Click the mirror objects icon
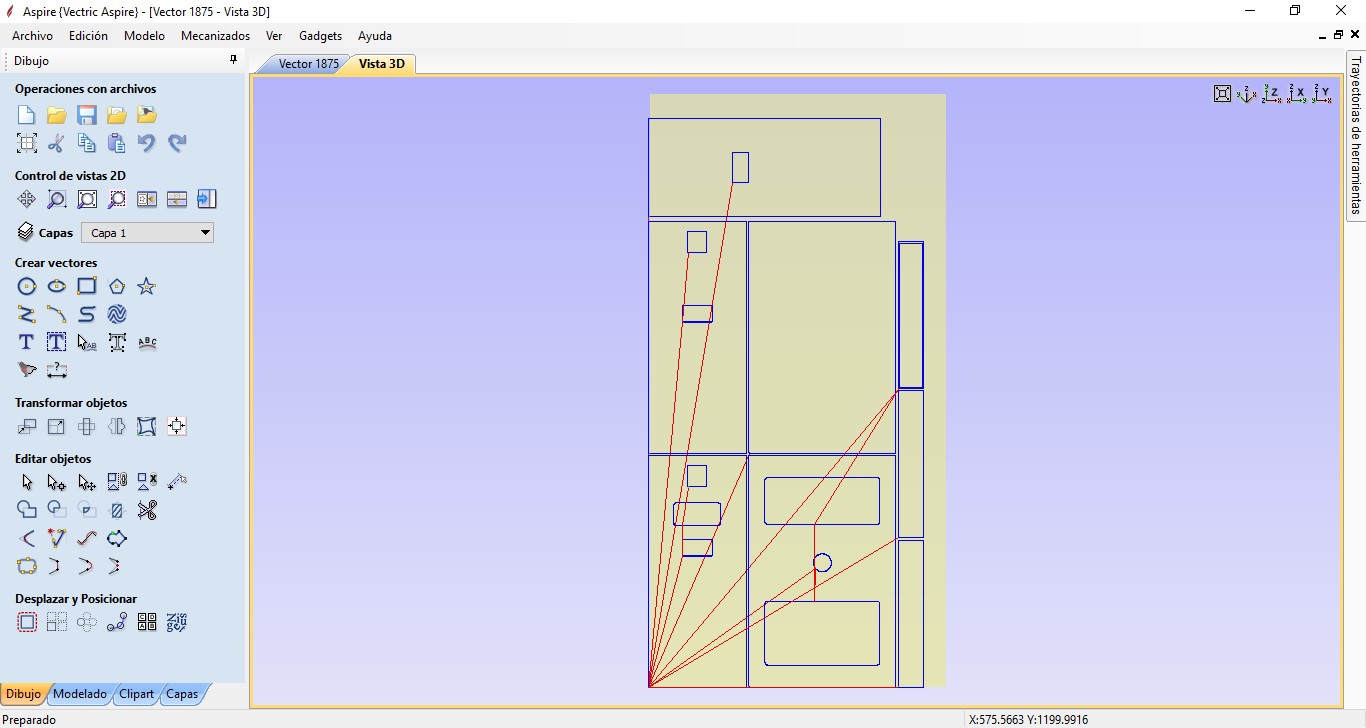 [117, 427]
